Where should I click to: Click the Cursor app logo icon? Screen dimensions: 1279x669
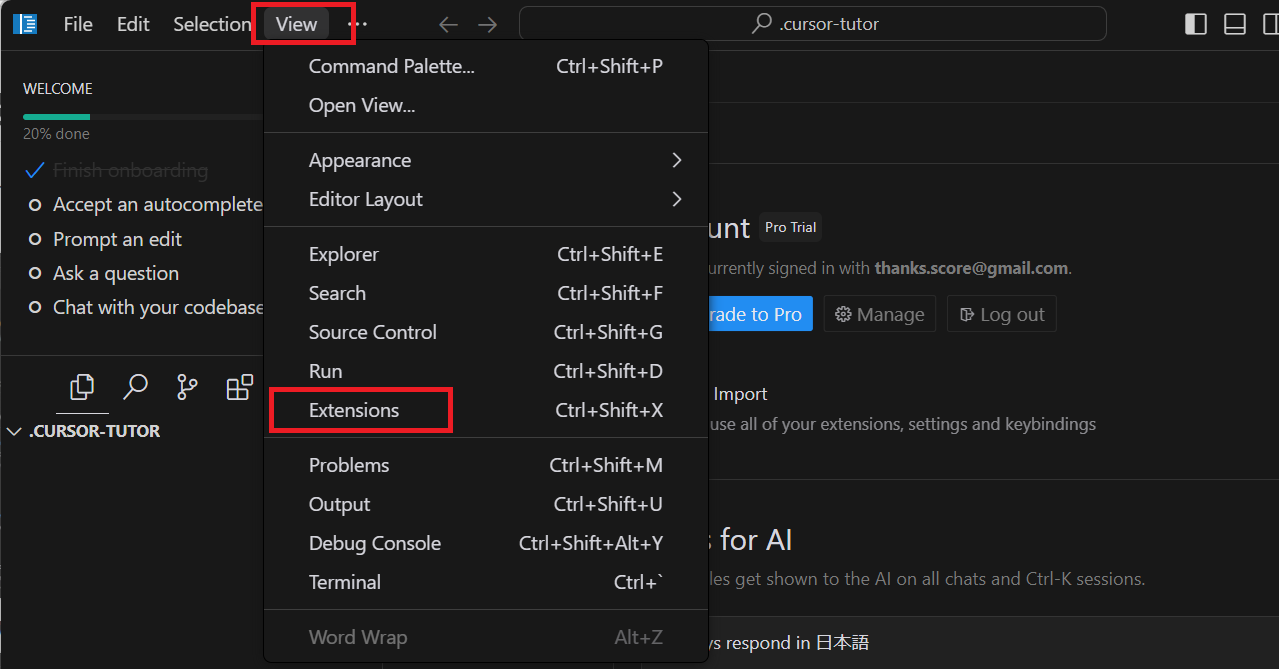pos(25,24)
